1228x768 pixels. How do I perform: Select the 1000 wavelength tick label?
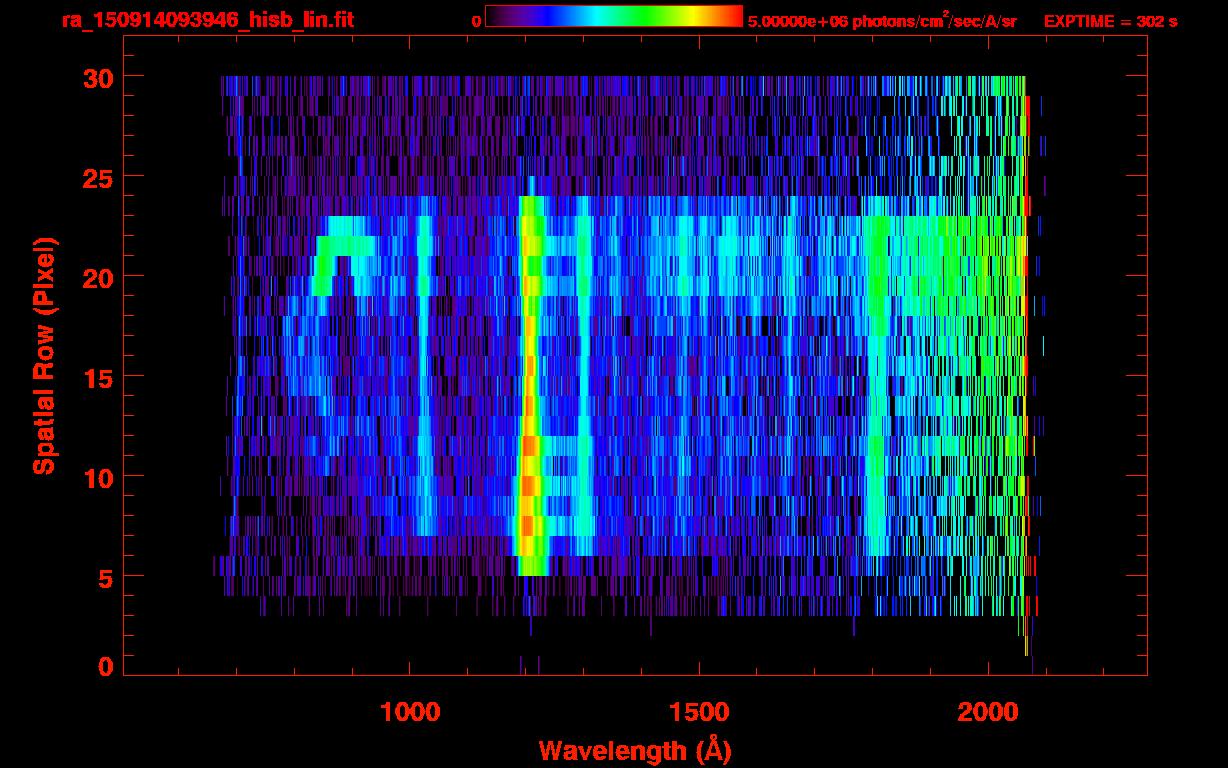pyautogui.click(x=410, y=712)
